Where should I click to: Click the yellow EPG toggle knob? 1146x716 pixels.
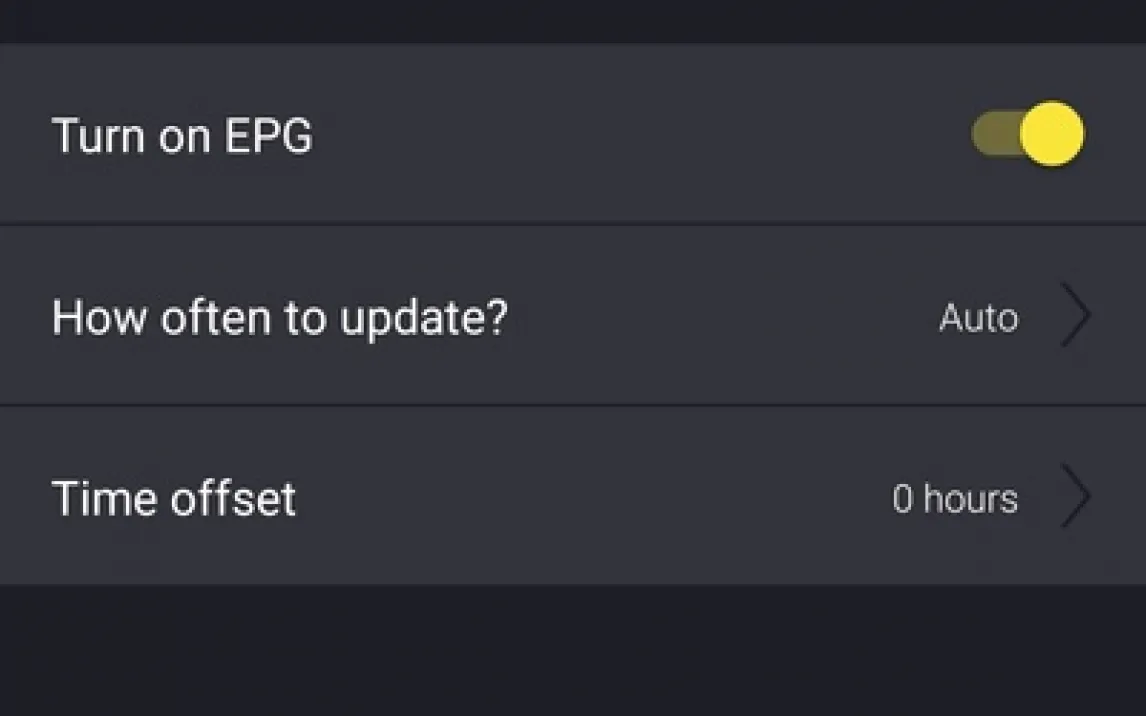1051,134
